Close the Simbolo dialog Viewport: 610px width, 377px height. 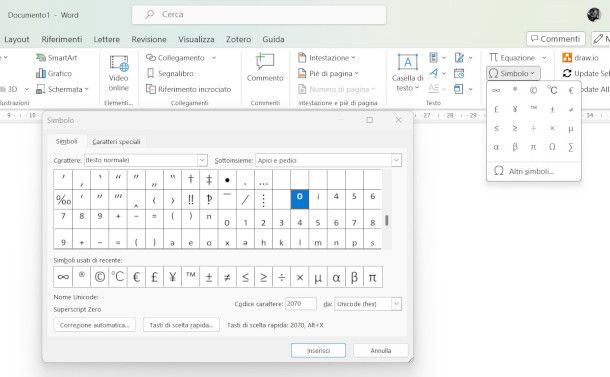click(x=398, y=120)
